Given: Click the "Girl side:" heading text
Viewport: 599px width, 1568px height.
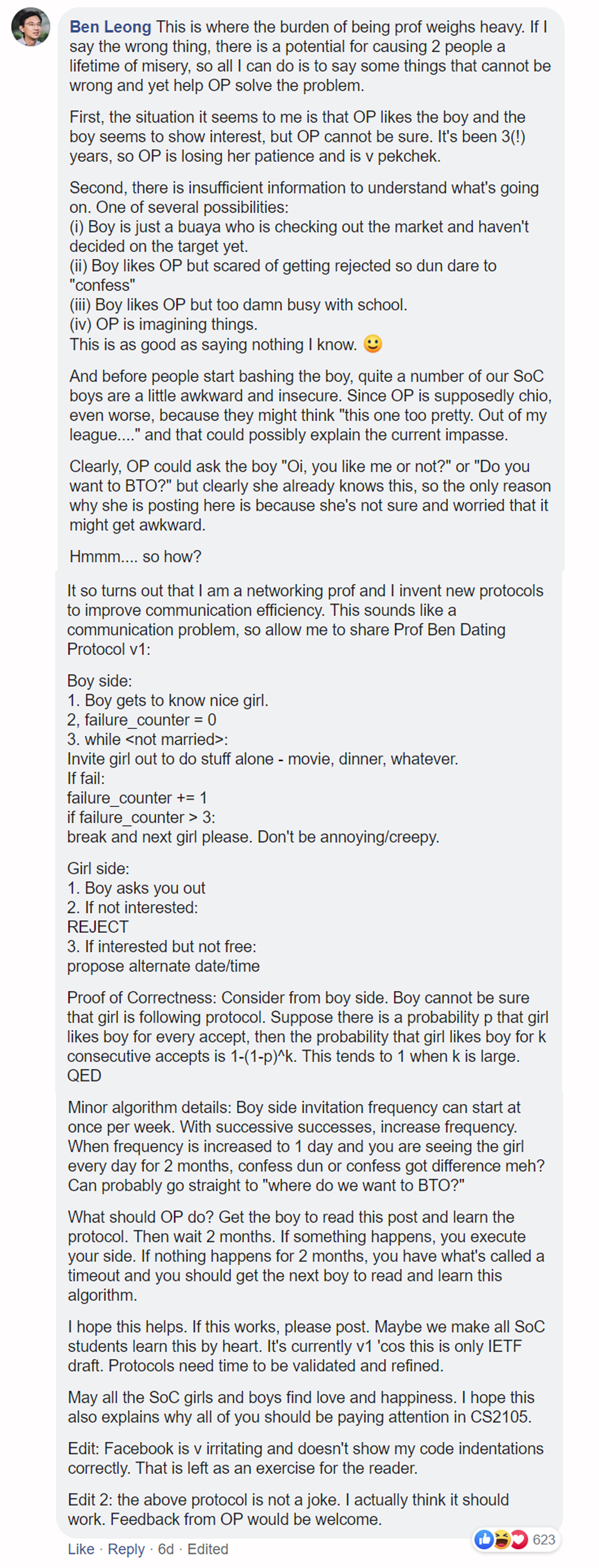Looking at the screenshot, I should pyautogui.click(x=98, y=868).
